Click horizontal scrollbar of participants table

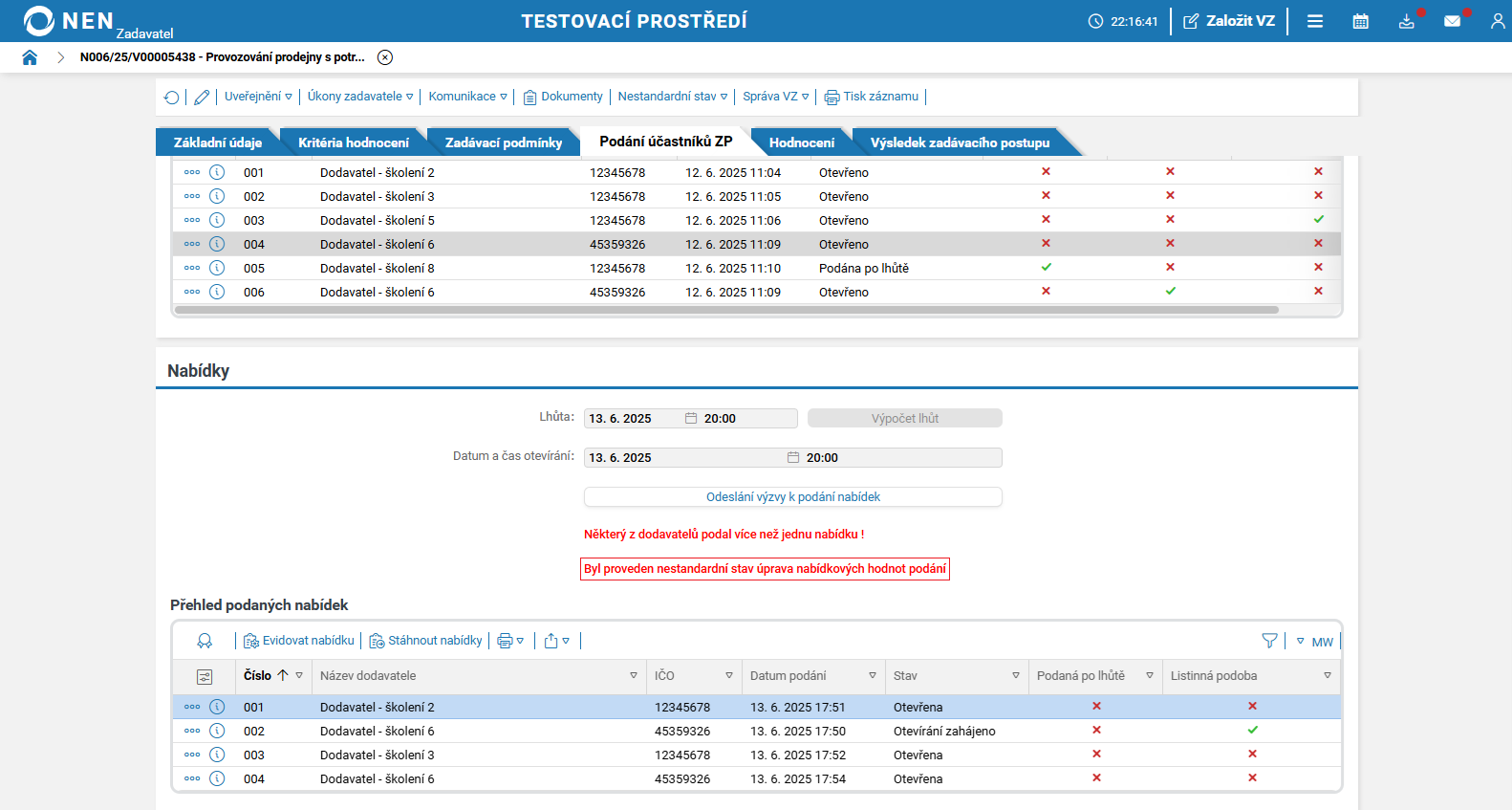726,310
